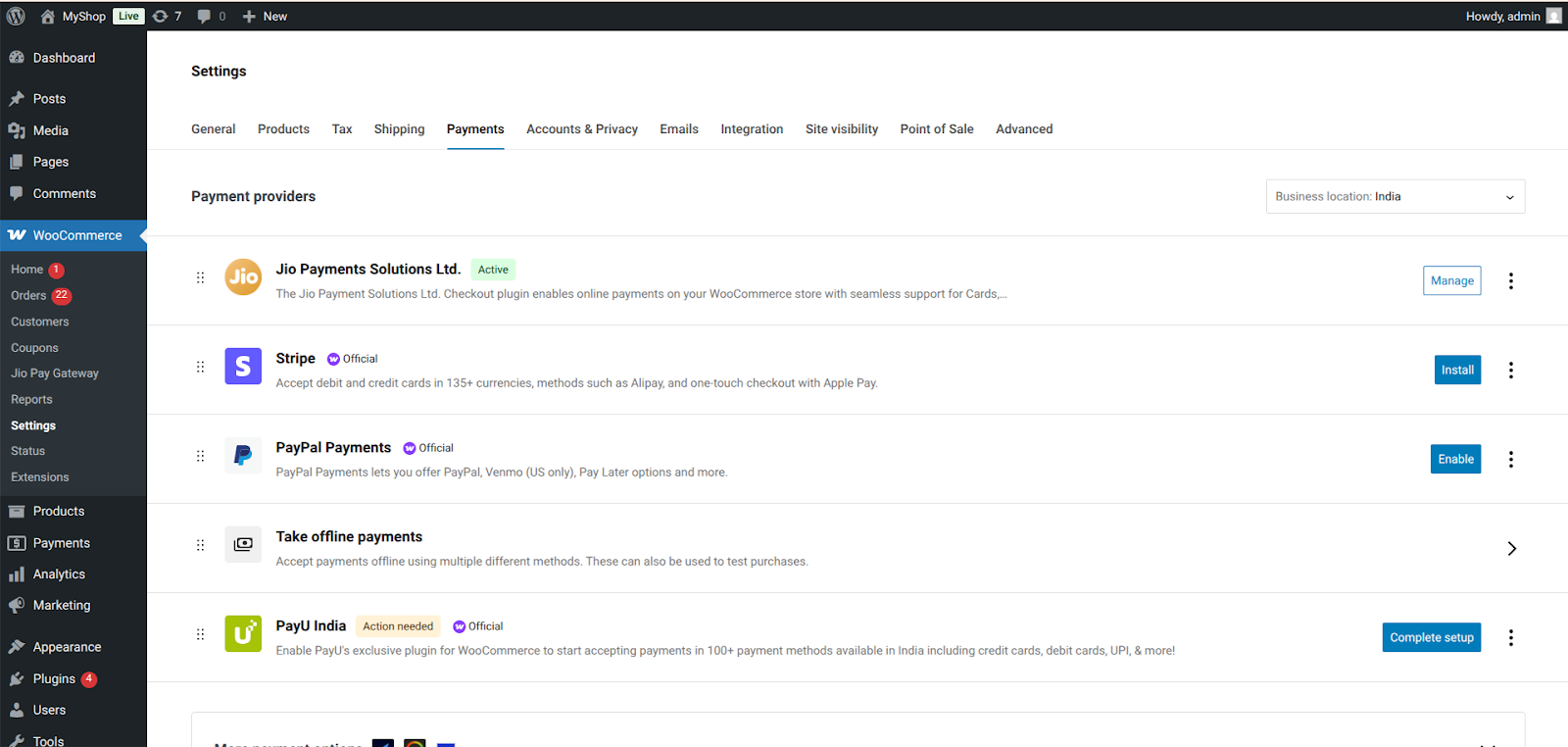
Task: Click the Stripe logo icon
Action: click(x=243, y=367)
